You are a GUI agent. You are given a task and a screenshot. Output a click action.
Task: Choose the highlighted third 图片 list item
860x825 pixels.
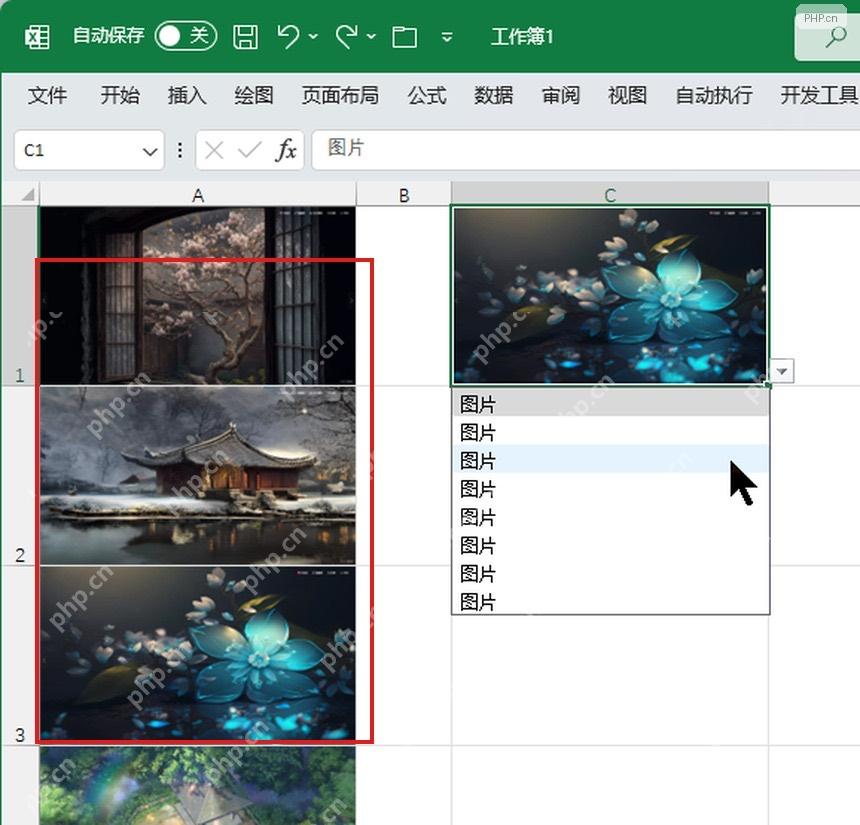pyautogui.click(x=610, y=460)
